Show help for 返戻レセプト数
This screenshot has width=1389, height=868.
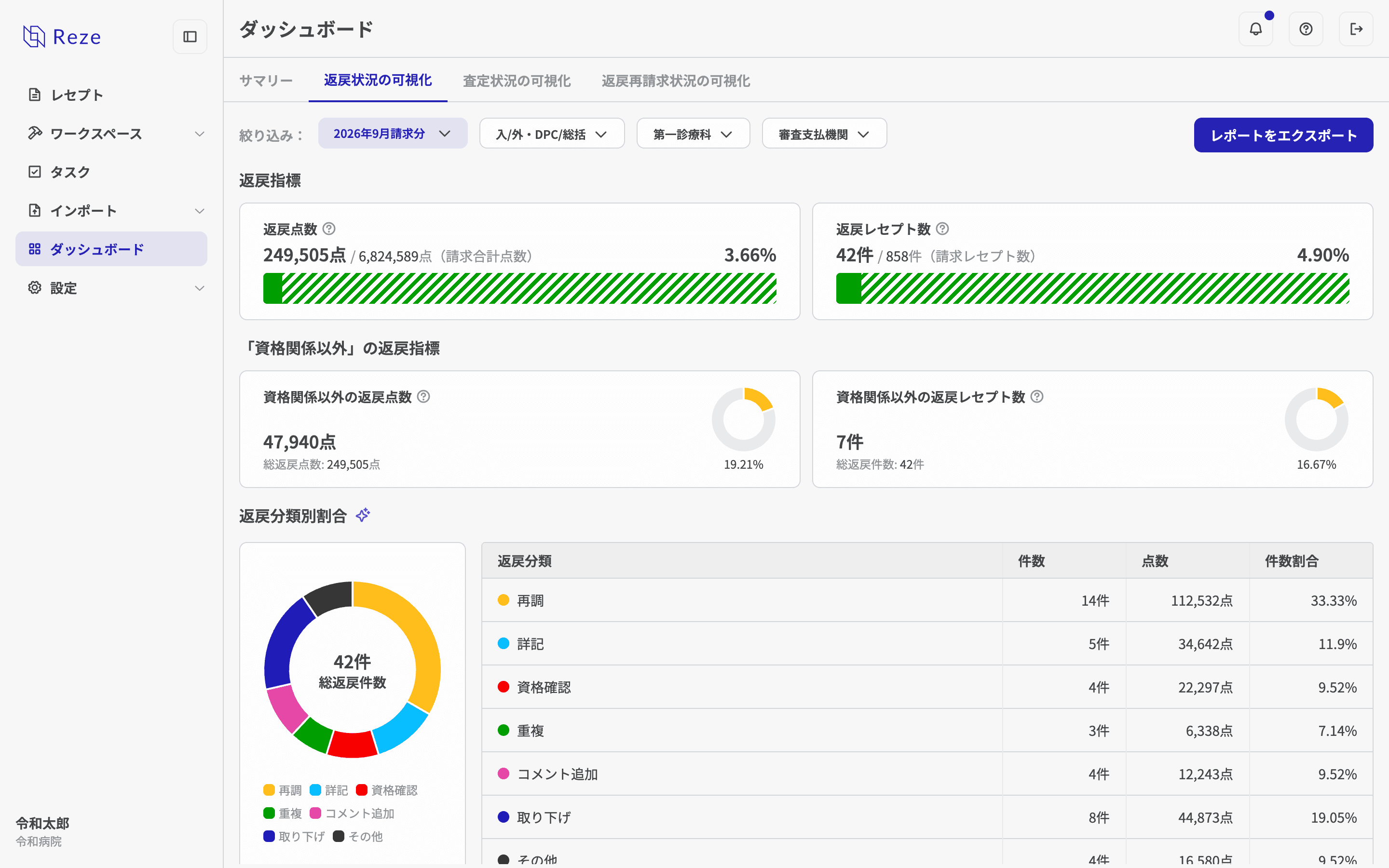[942, 229]
